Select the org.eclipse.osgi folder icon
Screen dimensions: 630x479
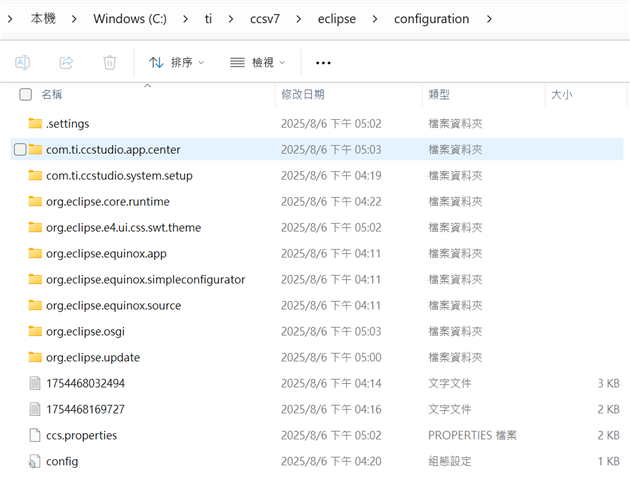(35, 332)
